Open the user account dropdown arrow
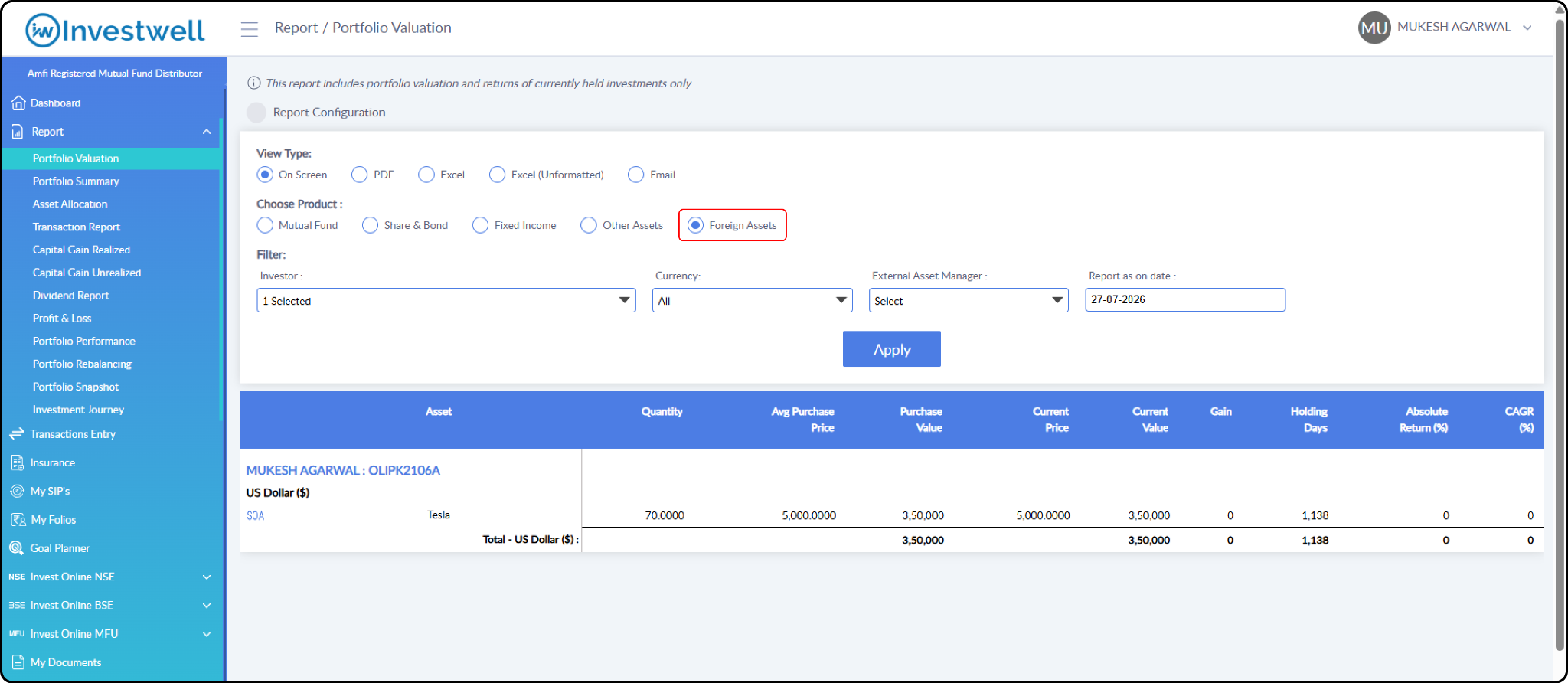Image resolution: width=1568 pixels, height=683 pixels. point(1527,28)
